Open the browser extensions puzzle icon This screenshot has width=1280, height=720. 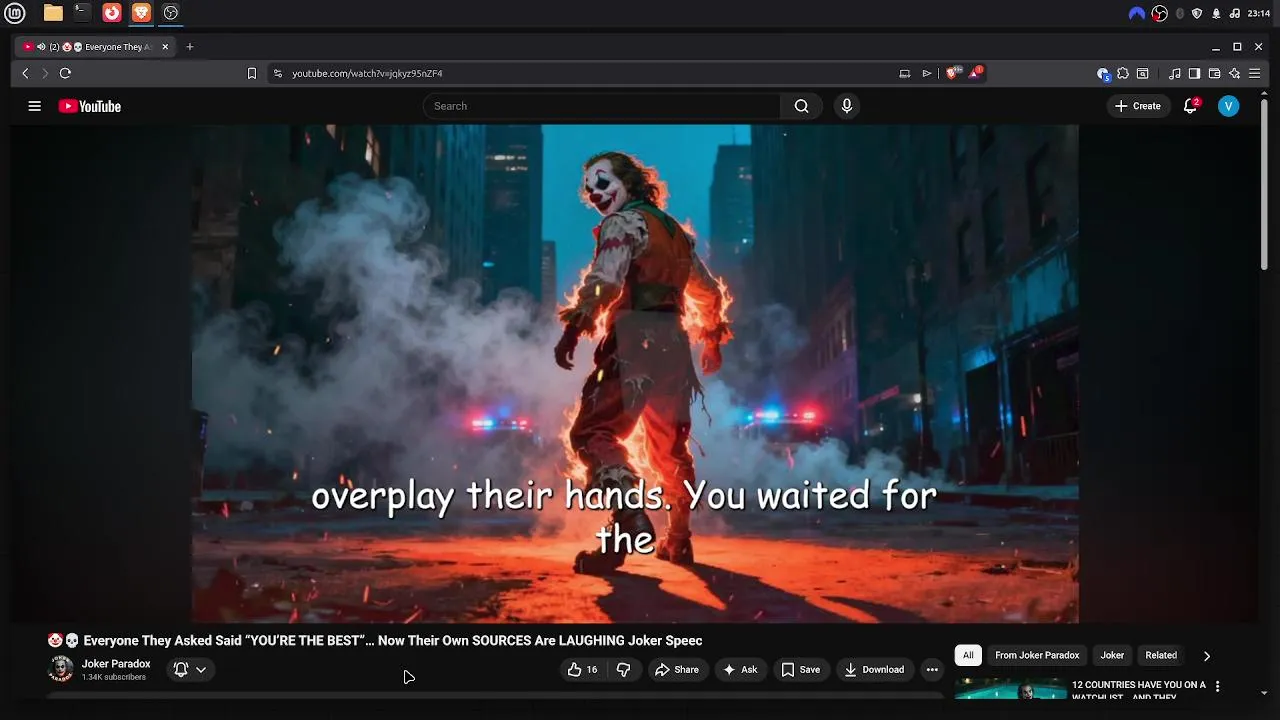[1123, 73]
